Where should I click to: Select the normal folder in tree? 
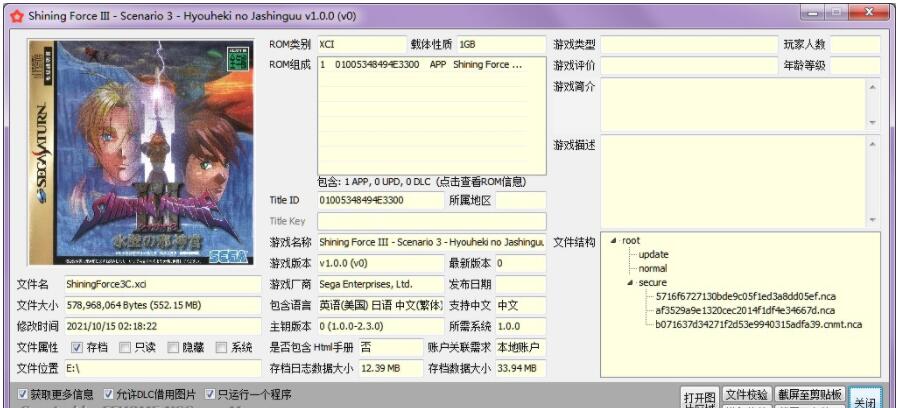coord(653,269)
